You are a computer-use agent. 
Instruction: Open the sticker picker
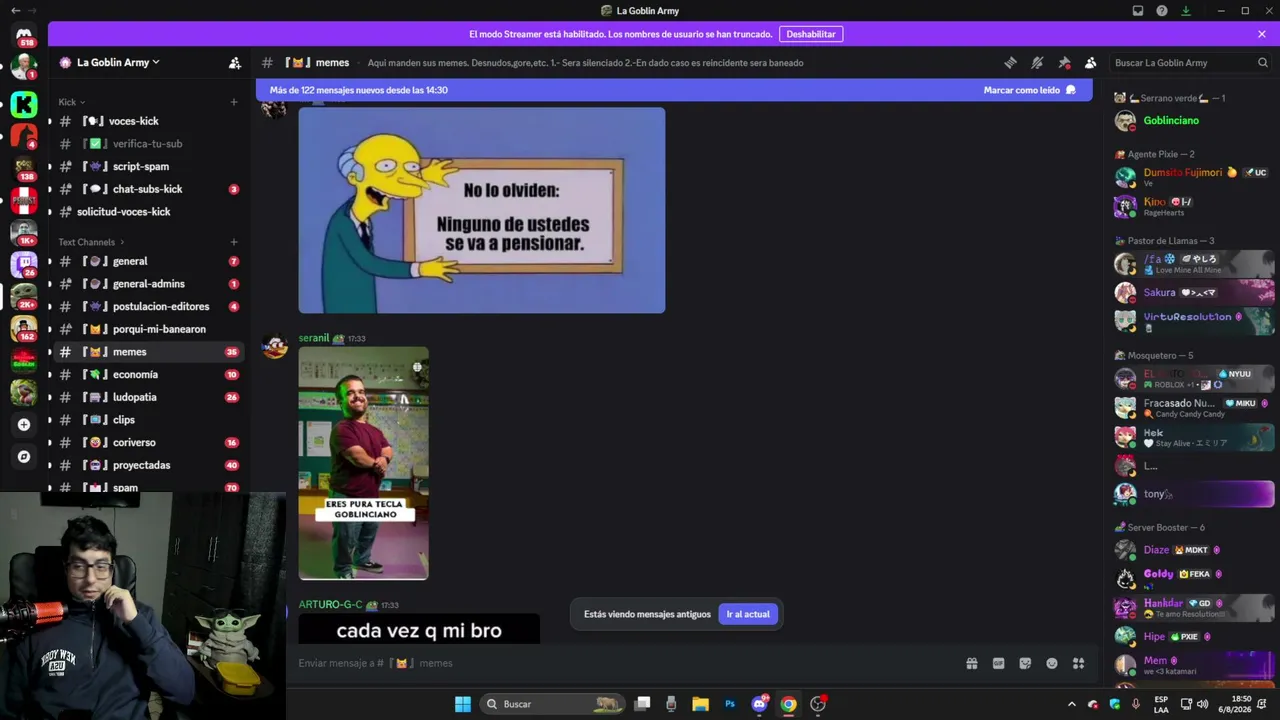(x=1025, y=663)
